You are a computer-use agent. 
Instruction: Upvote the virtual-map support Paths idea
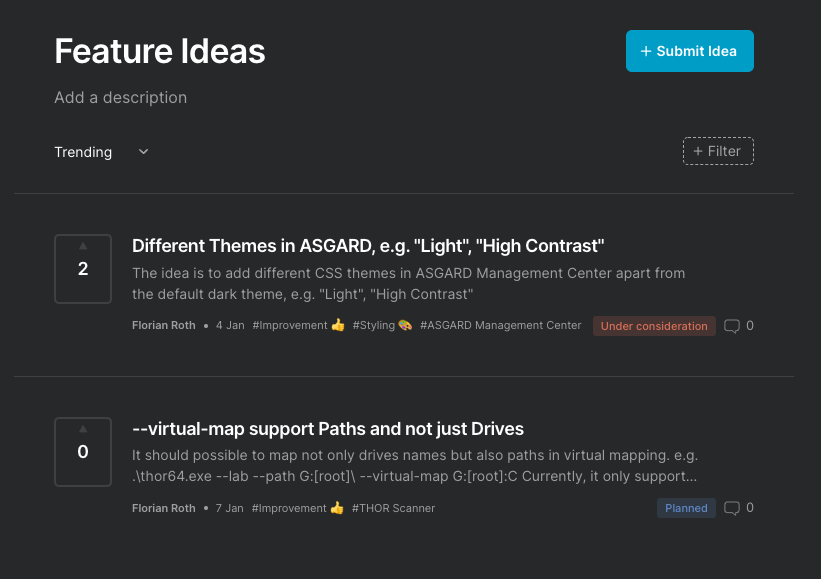(x=83, y=429)
